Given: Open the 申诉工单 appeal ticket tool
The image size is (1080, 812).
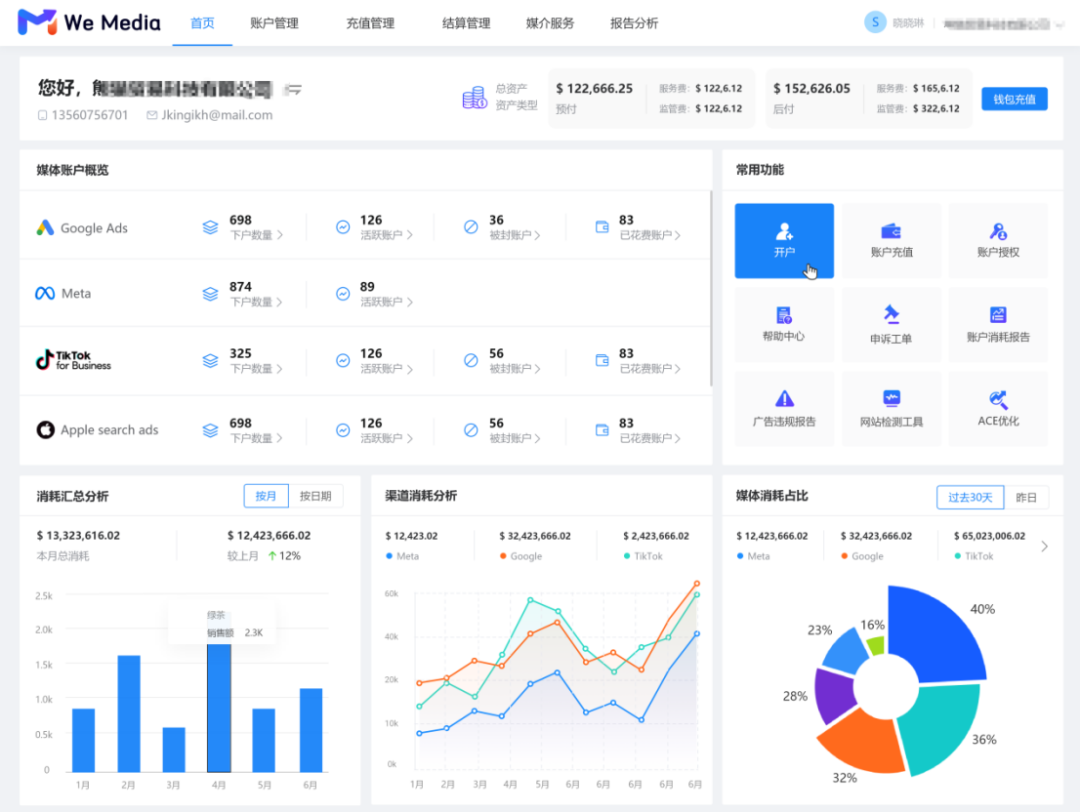Looking at the screenshot, I should (x=891, y=324).
